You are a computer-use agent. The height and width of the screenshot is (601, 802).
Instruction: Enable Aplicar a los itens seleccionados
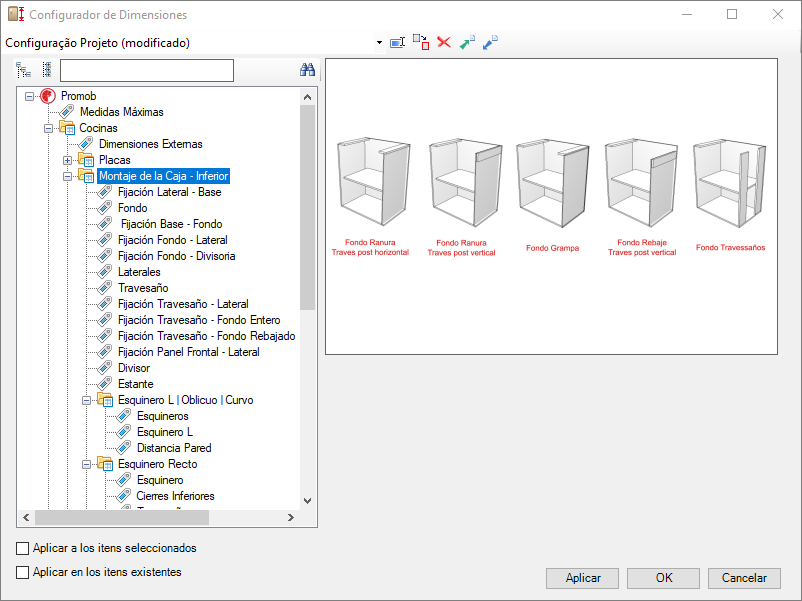click(23, 548)
